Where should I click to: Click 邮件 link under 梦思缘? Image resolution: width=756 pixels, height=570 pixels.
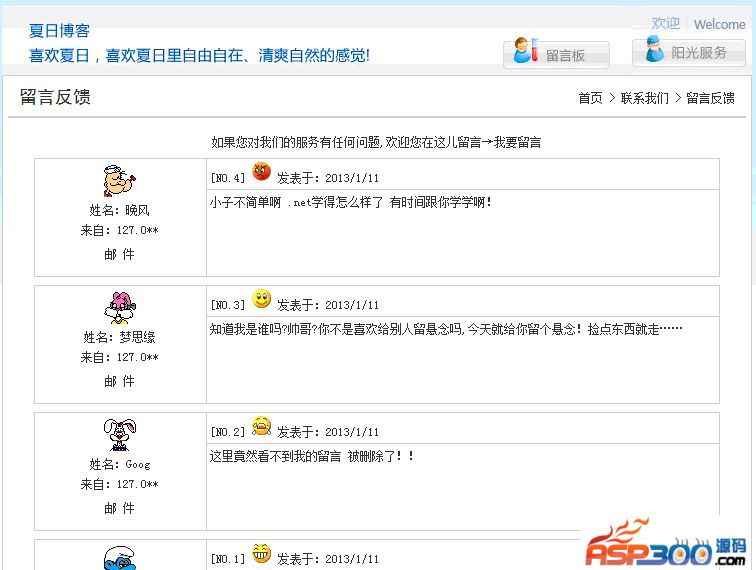120,381
